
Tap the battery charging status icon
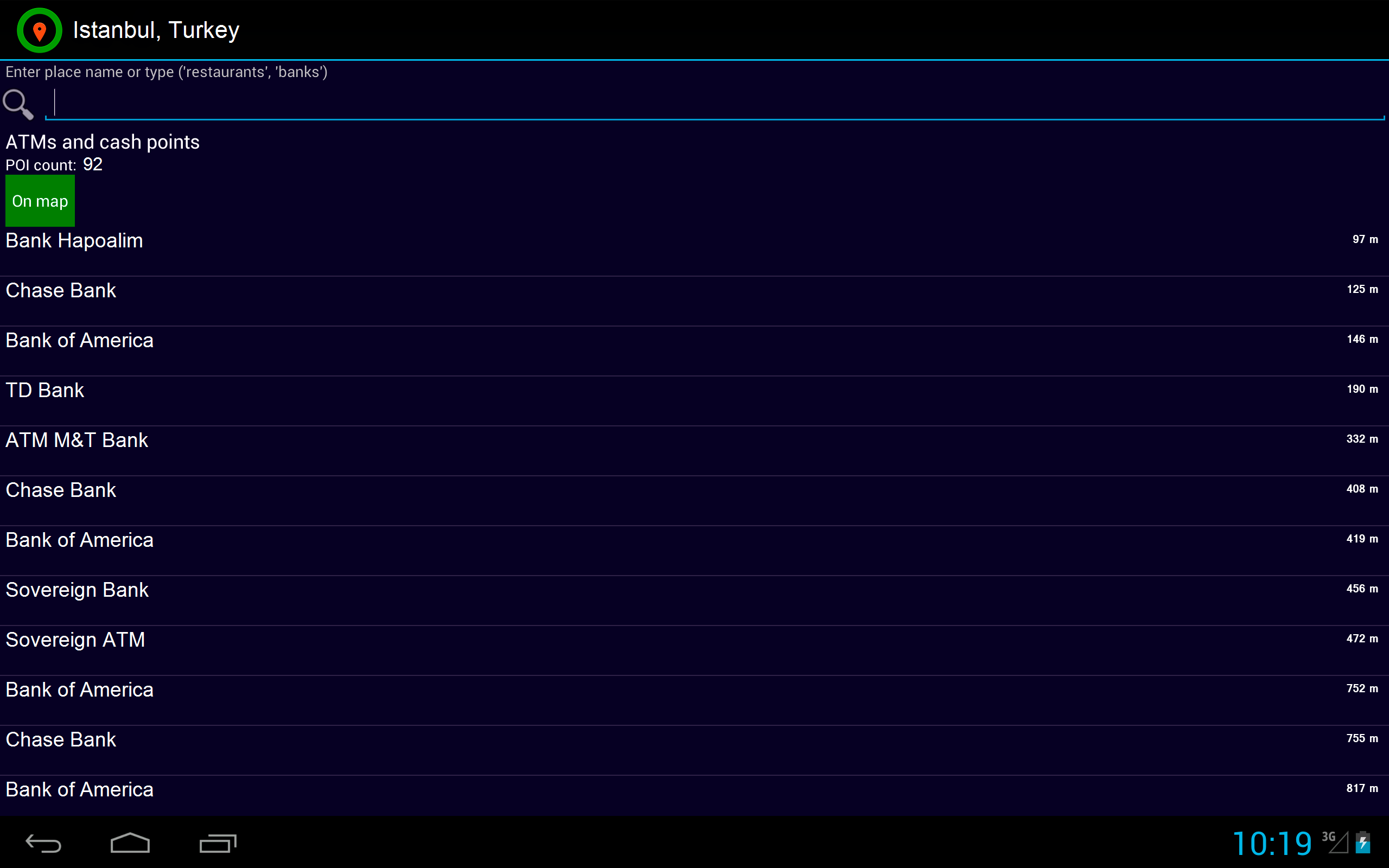point(1363,843)
